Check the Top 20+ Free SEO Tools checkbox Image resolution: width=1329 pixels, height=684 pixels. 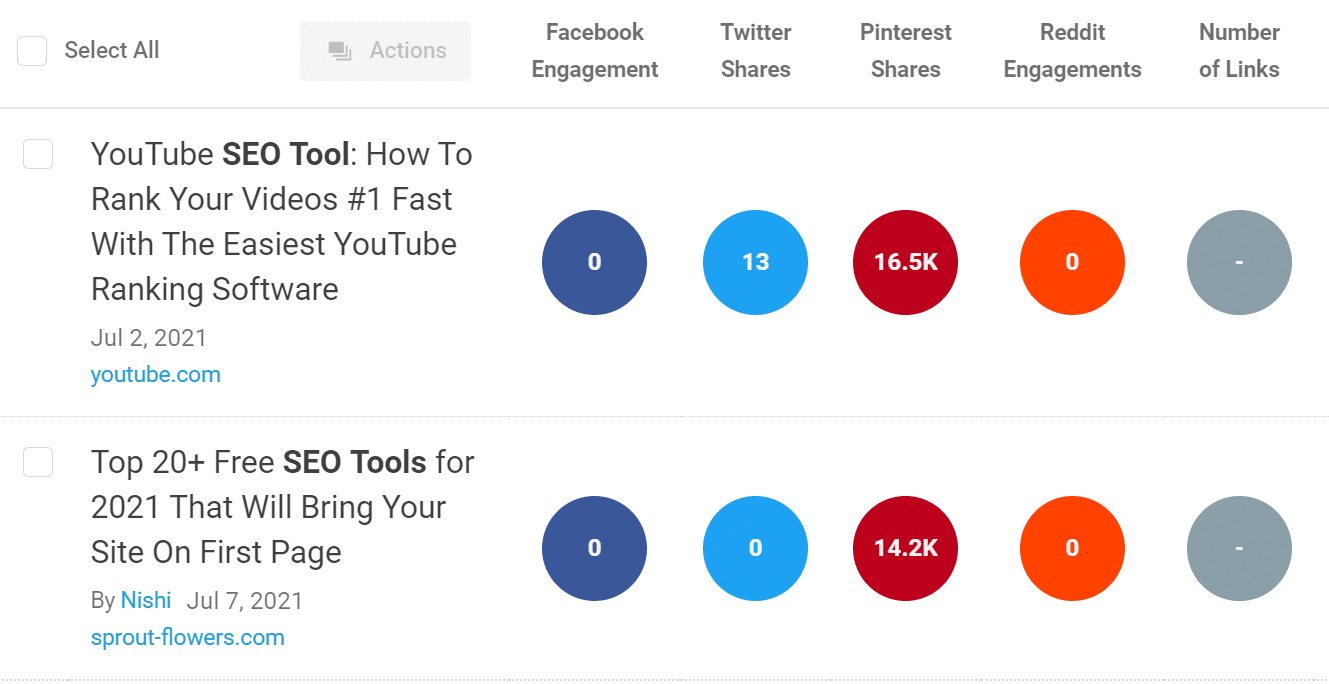(x=37, y=462)
